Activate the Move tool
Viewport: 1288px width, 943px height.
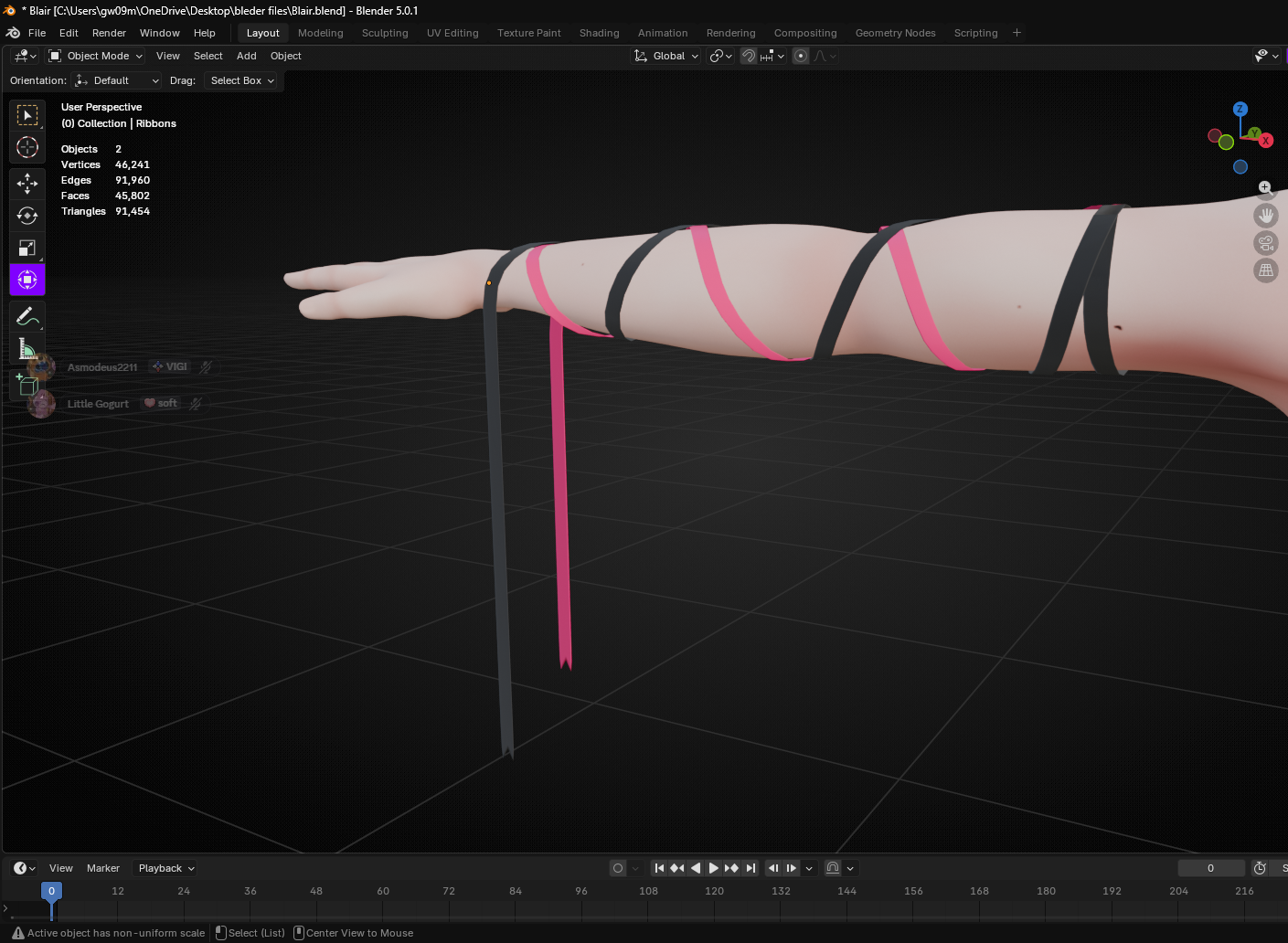27,184
